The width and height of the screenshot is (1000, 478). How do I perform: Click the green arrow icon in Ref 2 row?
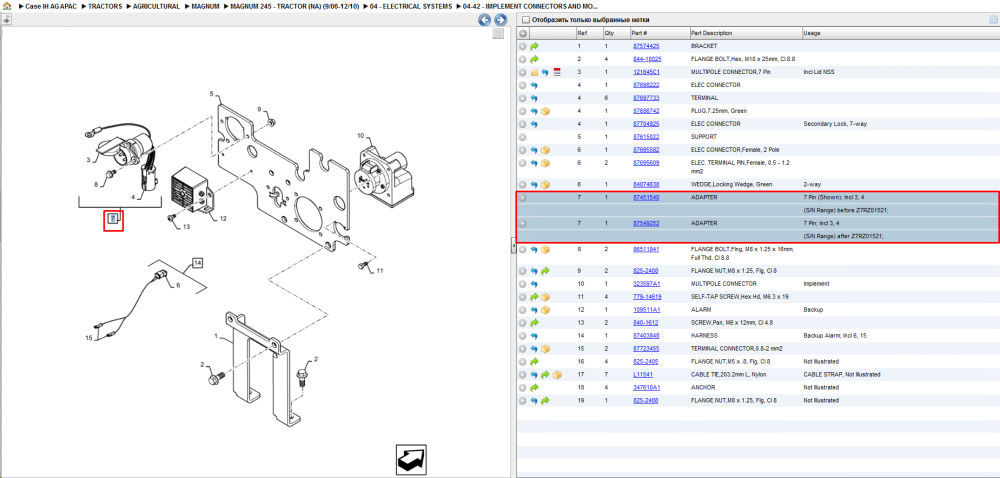click(x=534, y=59)
